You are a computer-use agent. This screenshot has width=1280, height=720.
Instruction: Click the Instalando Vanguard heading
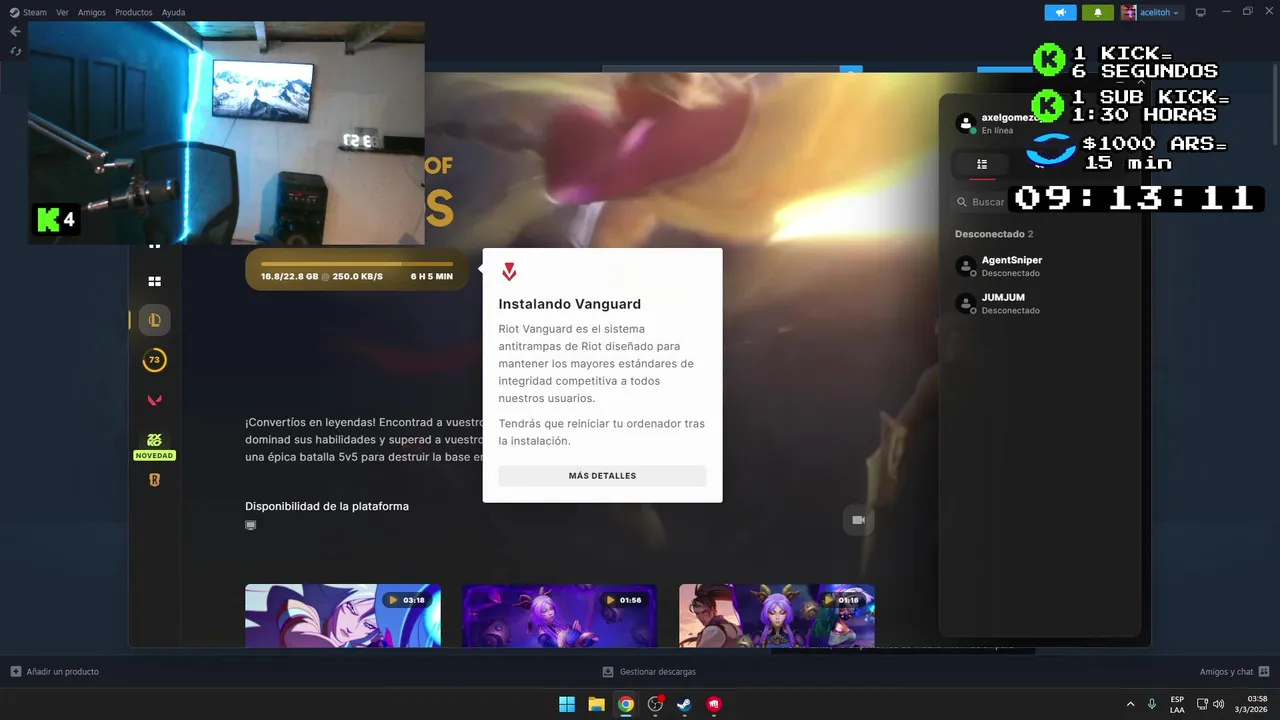coord(570,304)
